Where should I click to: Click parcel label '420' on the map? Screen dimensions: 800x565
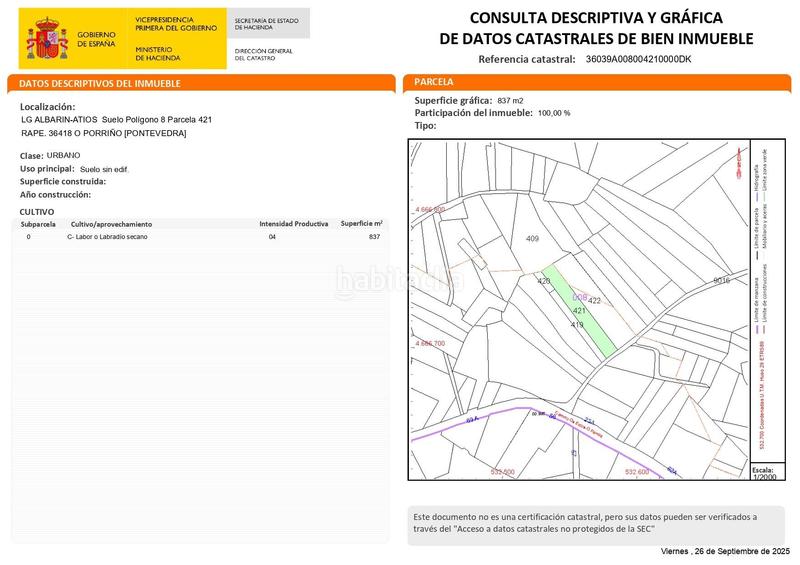[x=543, y=281]
